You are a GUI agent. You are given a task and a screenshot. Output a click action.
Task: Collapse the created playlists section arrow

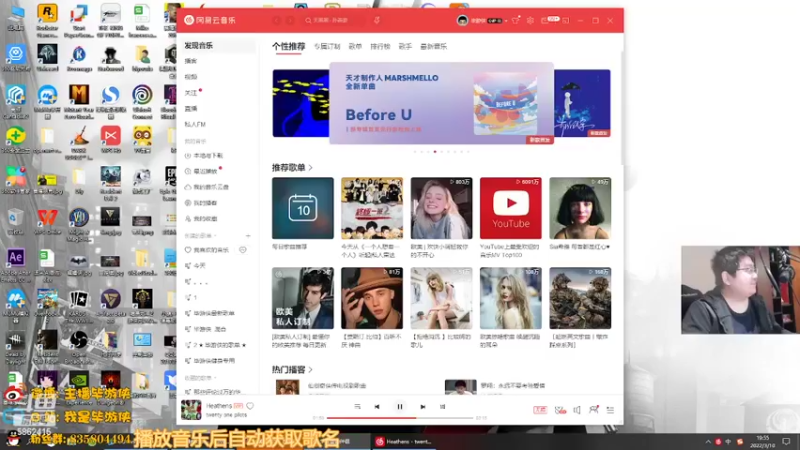click(215, 236)
